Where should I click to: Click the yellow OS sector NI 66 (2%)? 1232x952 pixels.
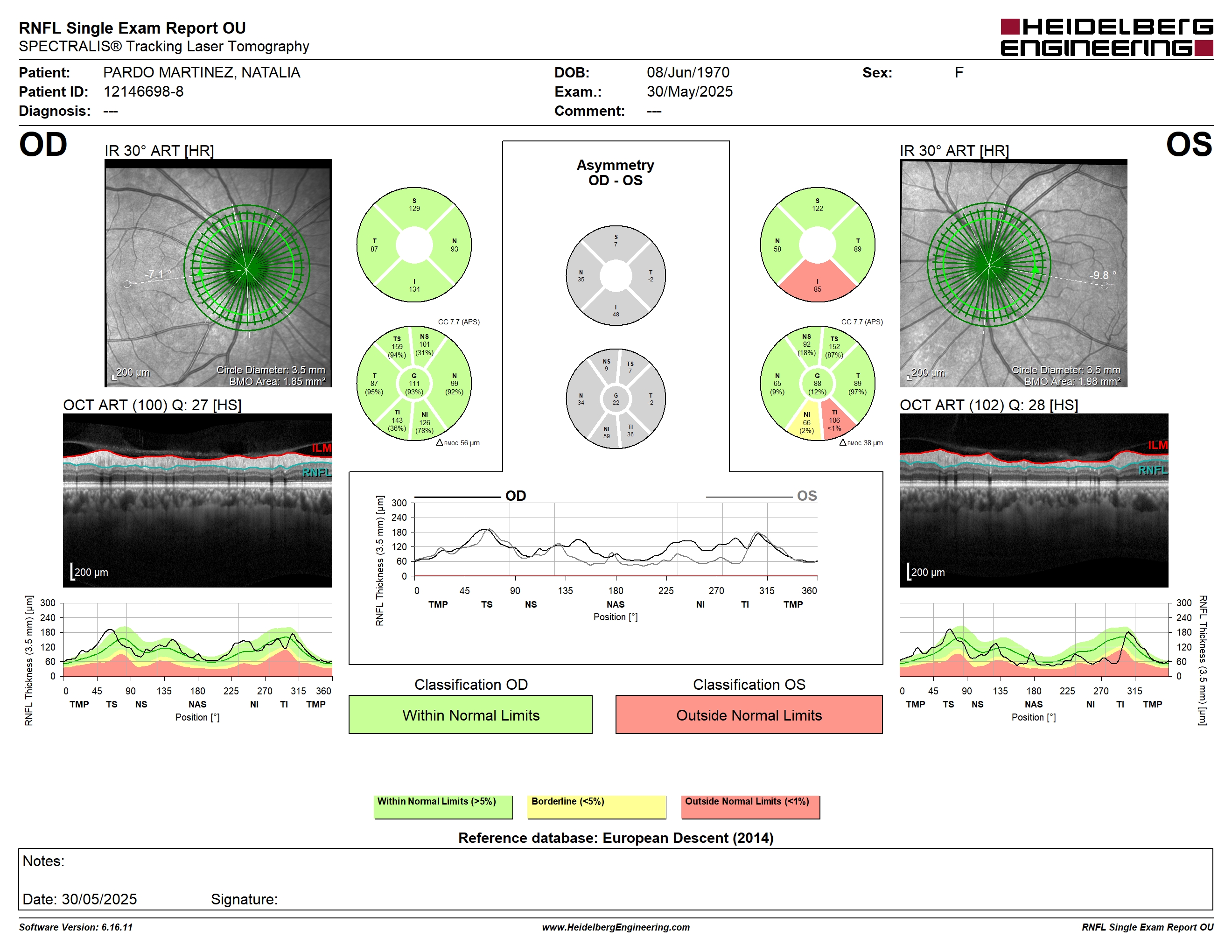(807, 422)
